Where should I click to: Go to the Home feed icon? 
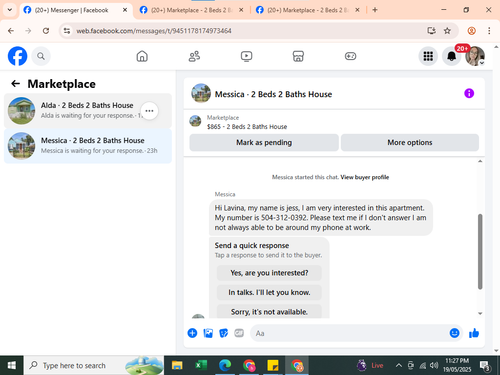pyautogui.click(x=142, y=56)
